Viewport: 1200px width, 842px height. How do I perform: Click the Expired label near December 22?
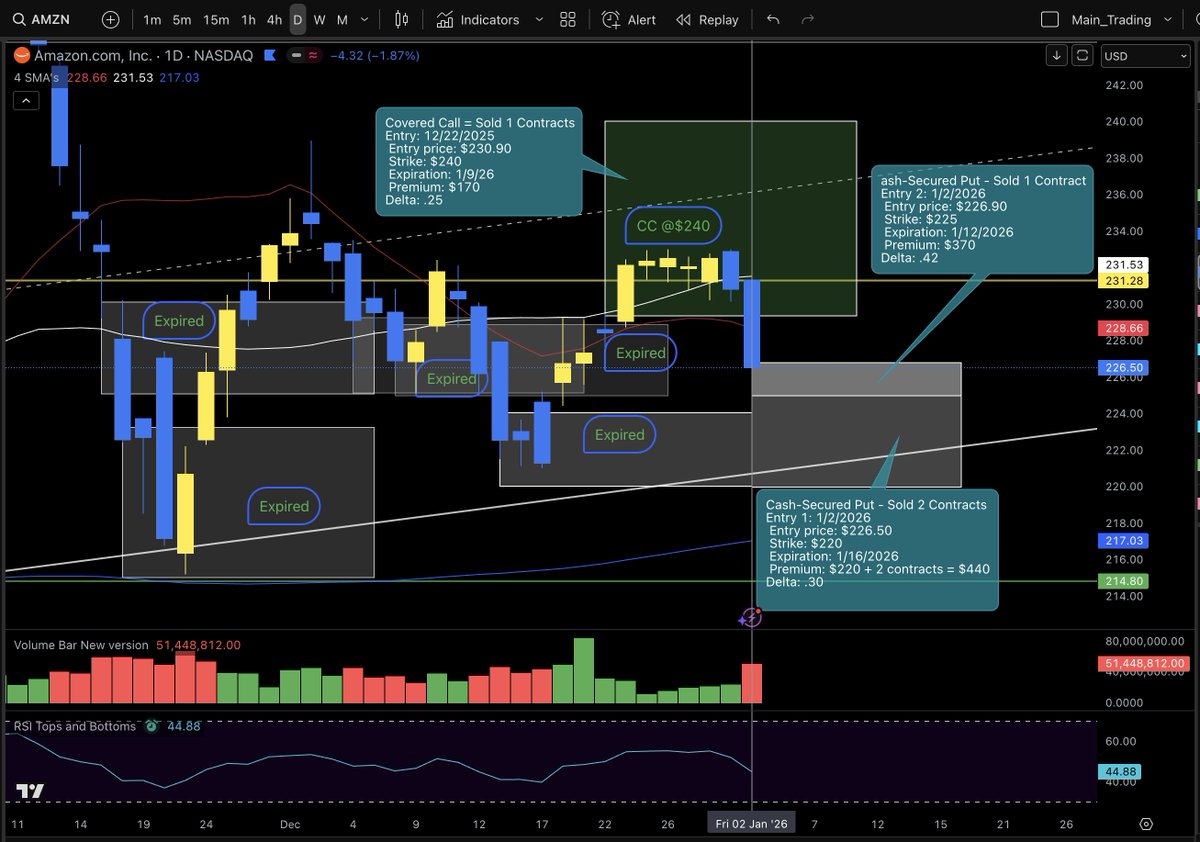[x=640, y=353]
